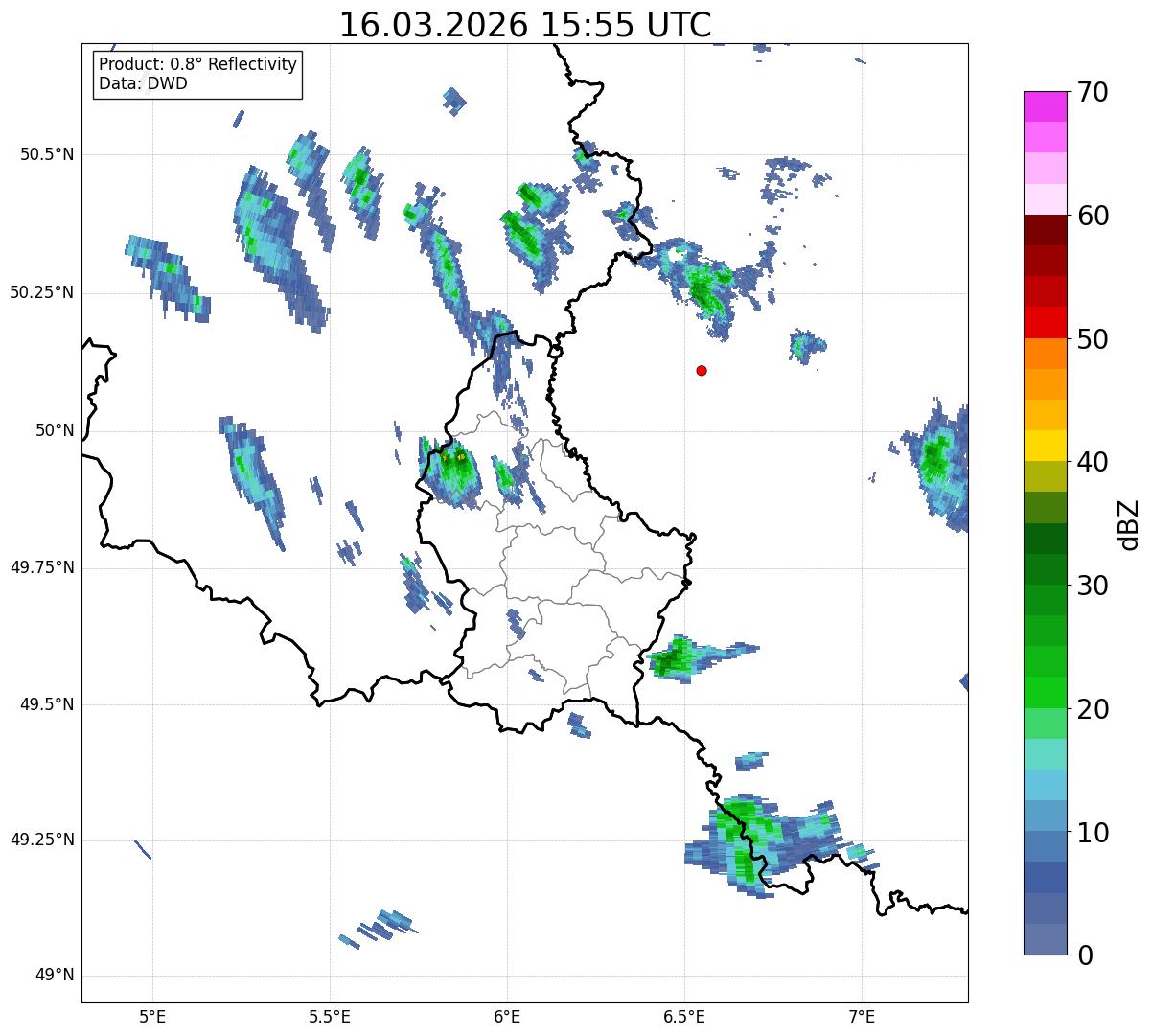Click the colorbar tick label 0
Screen dimensions: 1152x1036
(x=1086, y=955)
